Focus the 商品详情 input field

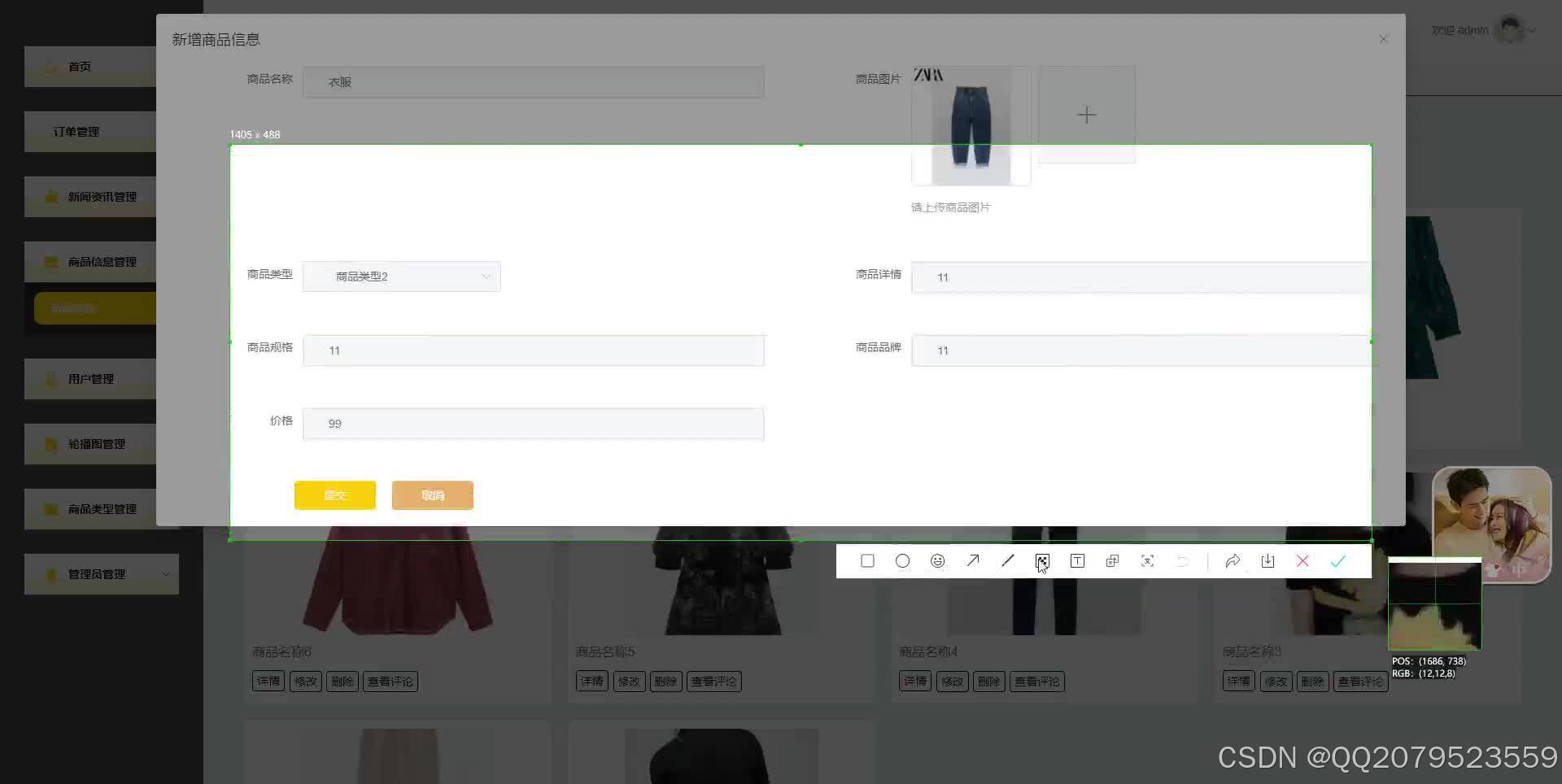pos(1141,277)
